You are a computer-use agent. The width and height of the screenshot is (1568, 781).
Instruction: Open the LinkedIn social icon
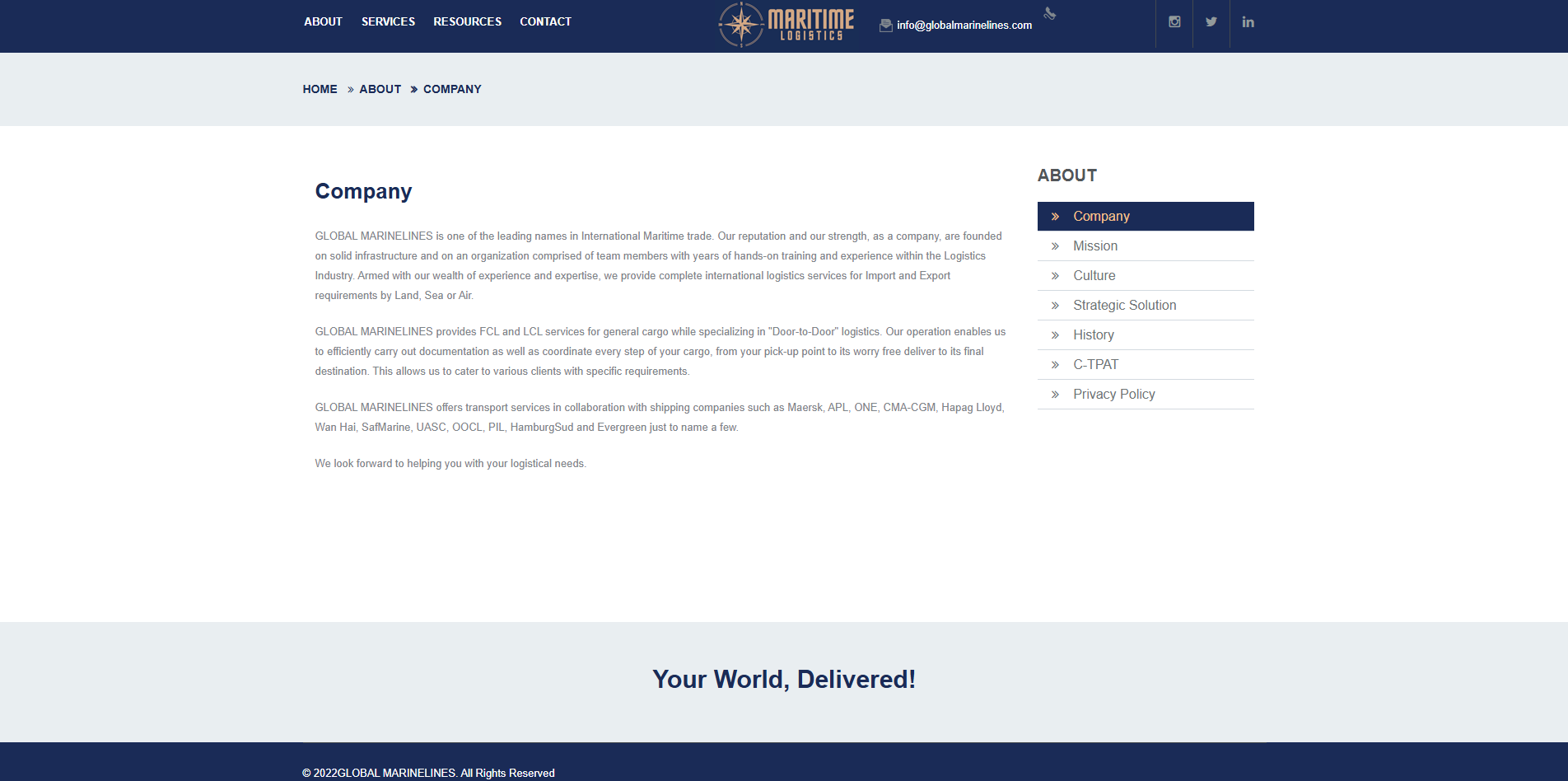click(1248, 22)
